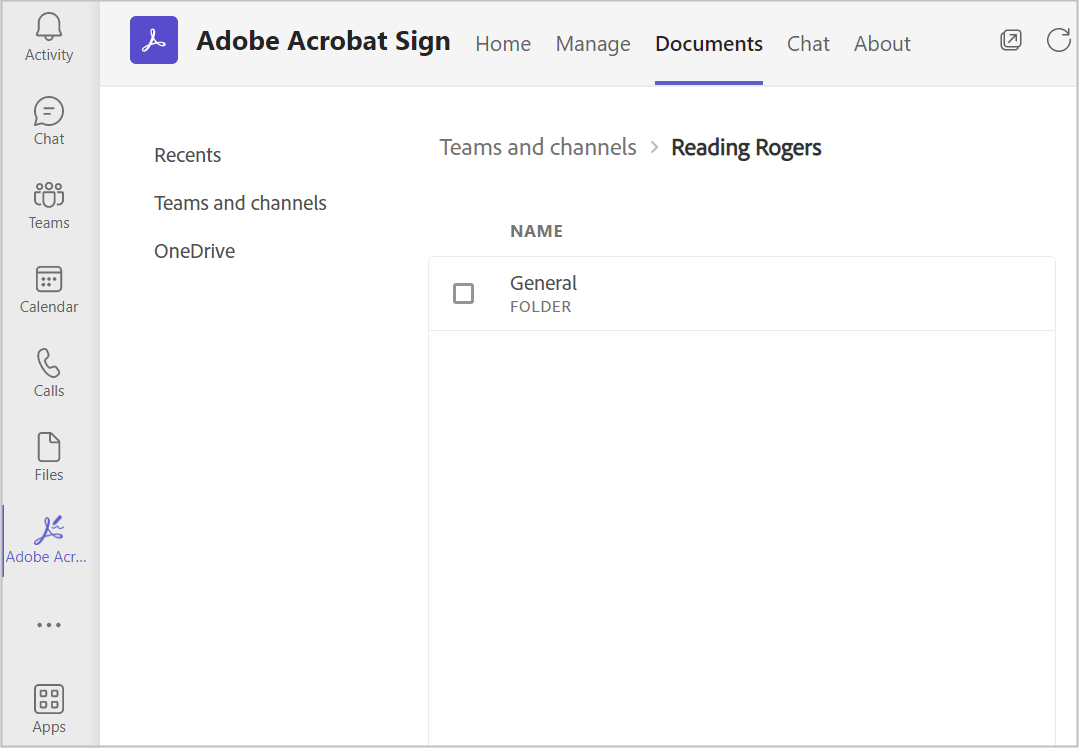
Task: Open the About tab
Action: coord(882,44)
